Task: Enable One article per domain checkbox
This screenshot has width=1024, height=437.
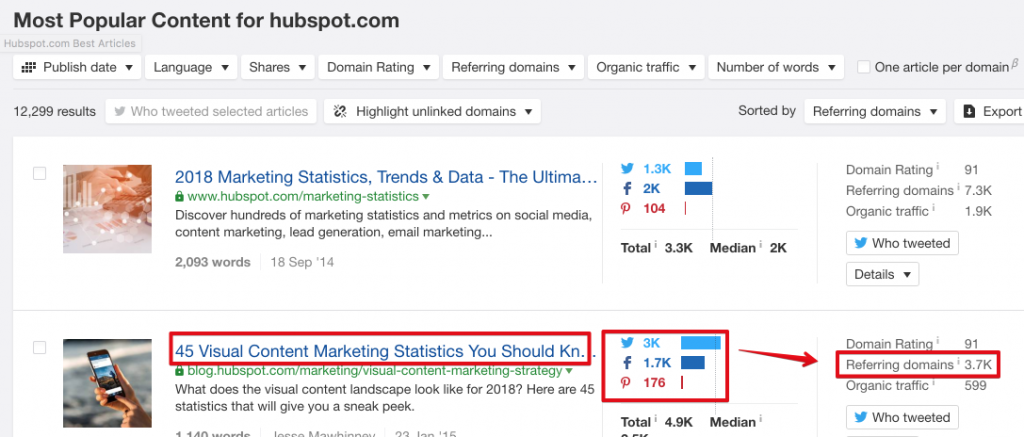Action: (864, 67)
